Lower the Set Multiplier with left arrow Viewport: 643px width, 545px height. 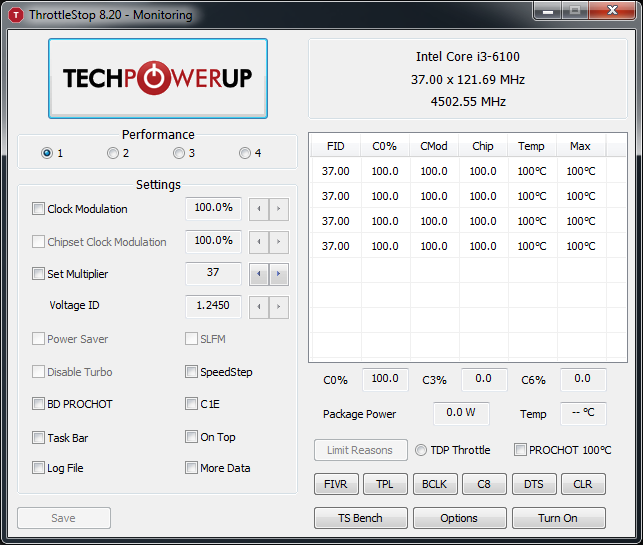point(259,274)
